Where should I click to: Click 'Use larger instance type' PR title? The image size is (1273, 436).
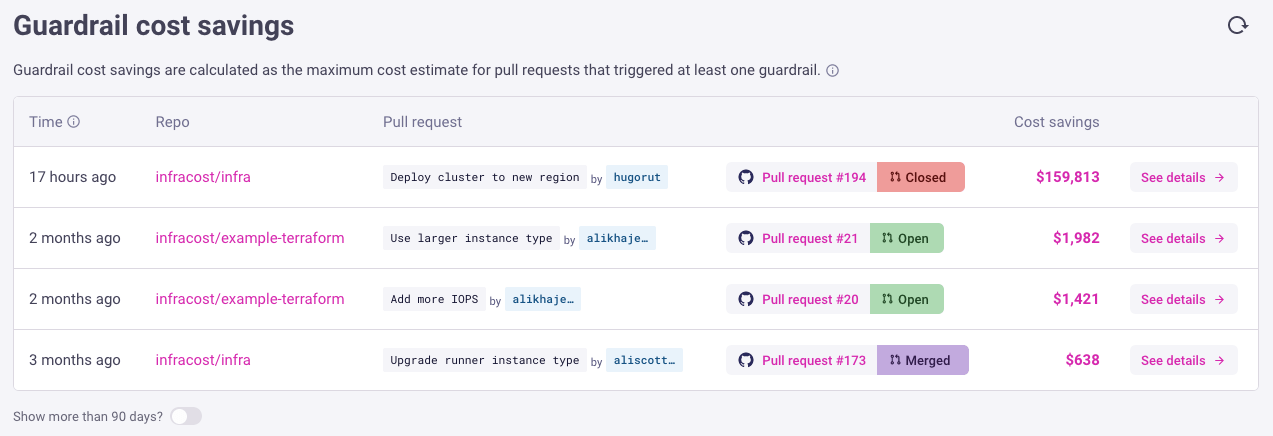point(471,238)
